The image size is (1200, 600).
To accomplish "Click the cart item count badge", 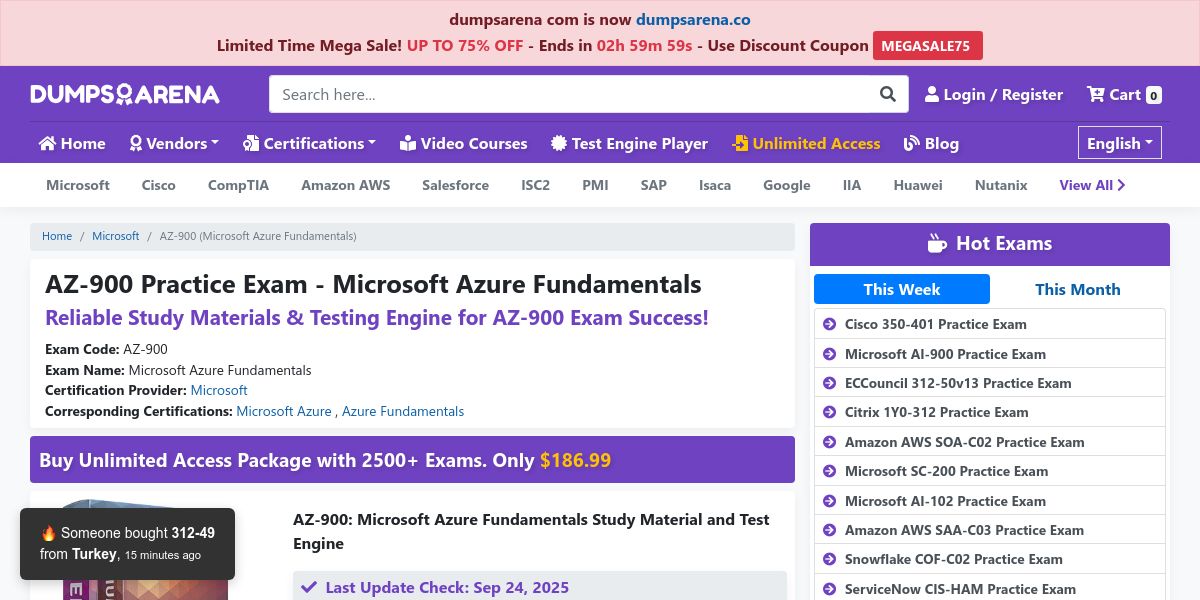I will coord(1154,96).
